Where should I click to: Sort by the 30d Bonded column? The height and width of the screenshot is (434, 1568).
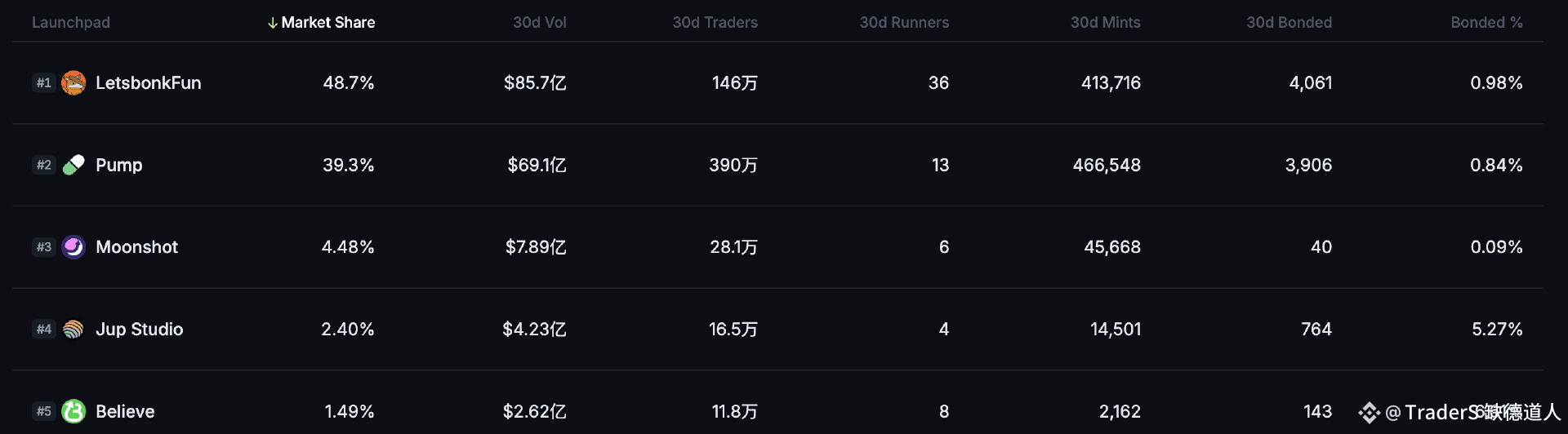[x=1290, y=23]
